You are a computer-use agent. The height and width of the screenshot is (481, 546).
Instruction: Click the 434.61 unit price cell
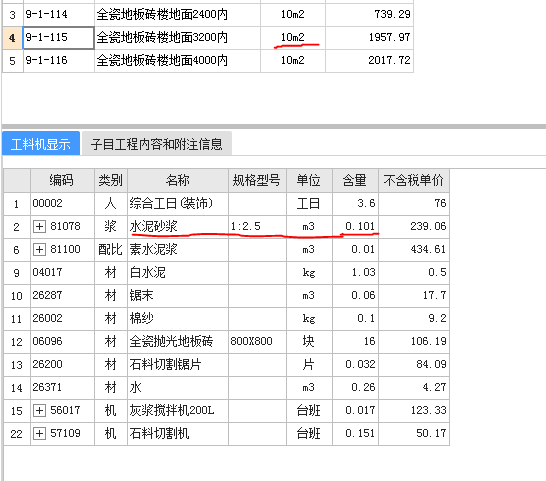click(414, 250)
